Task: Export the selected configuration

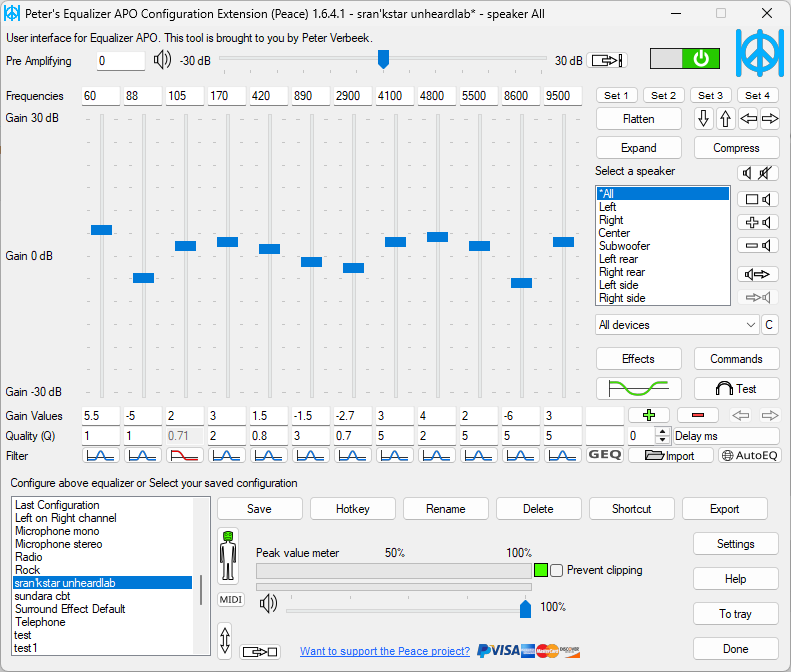Action: point(725,509)
